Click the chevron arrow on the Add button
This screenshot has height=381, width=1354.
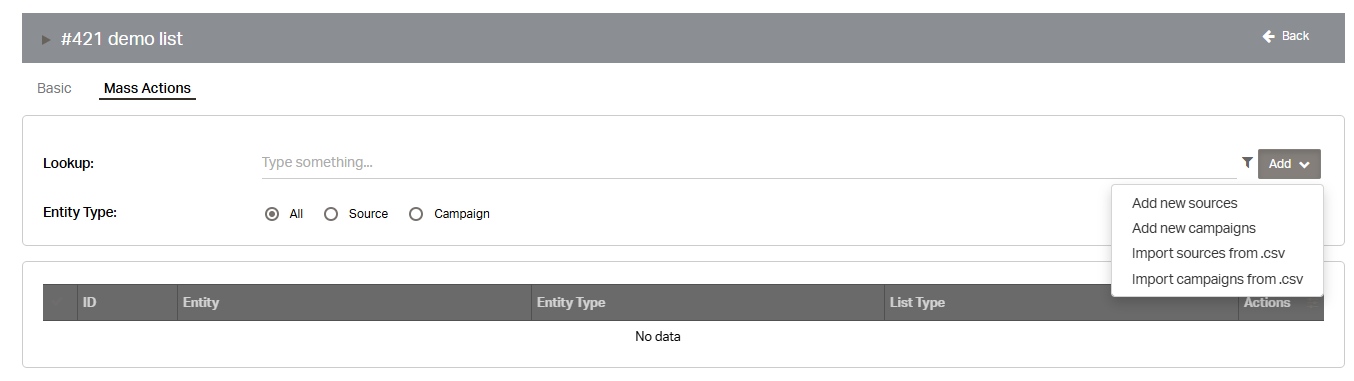tap(1304, 165)
